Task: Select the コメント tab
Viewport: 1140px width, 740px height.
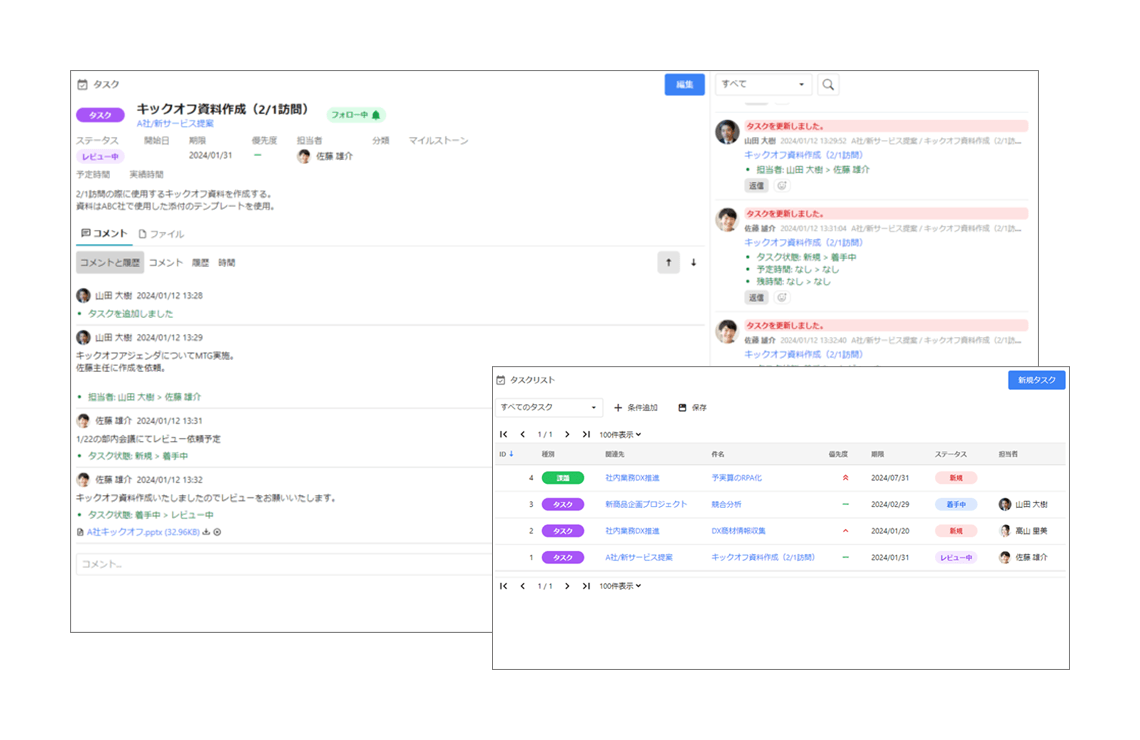Action: pyautogui.click(x=103, y=234)
